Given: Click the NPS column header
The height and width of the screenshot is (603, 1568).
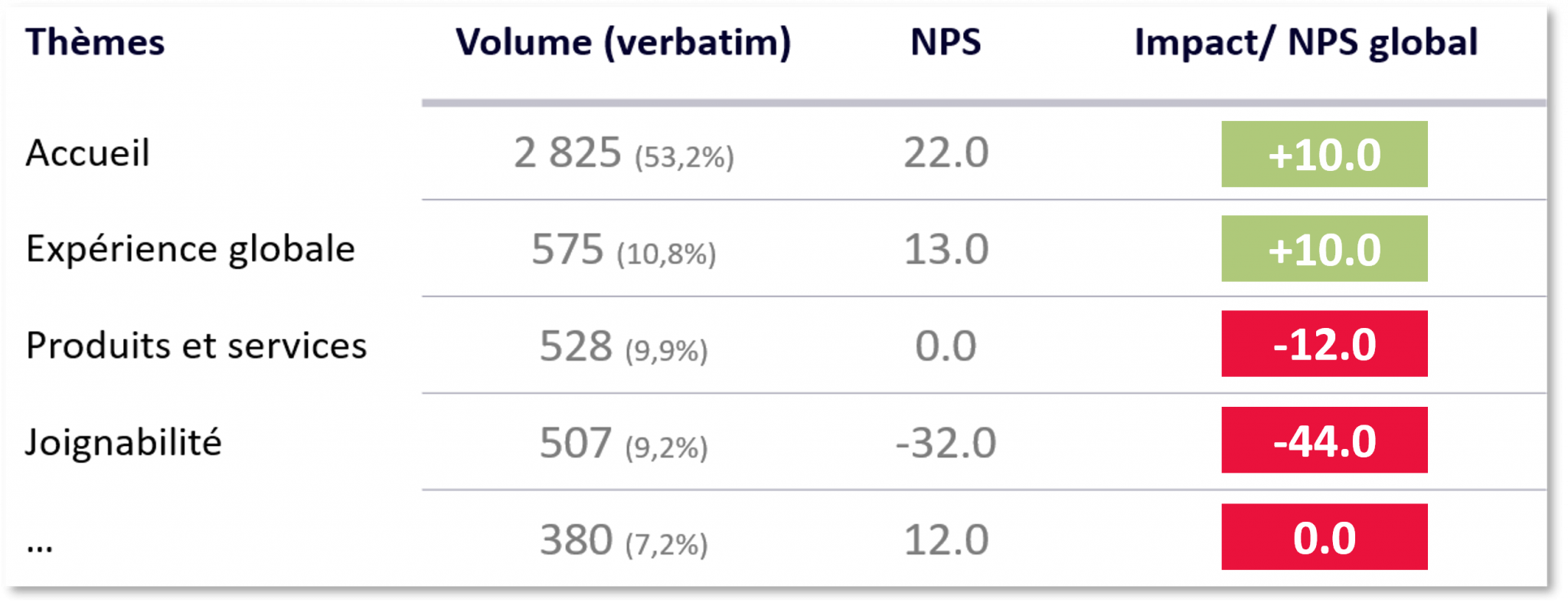Looking at the screenshot, I should pos(946,42).
